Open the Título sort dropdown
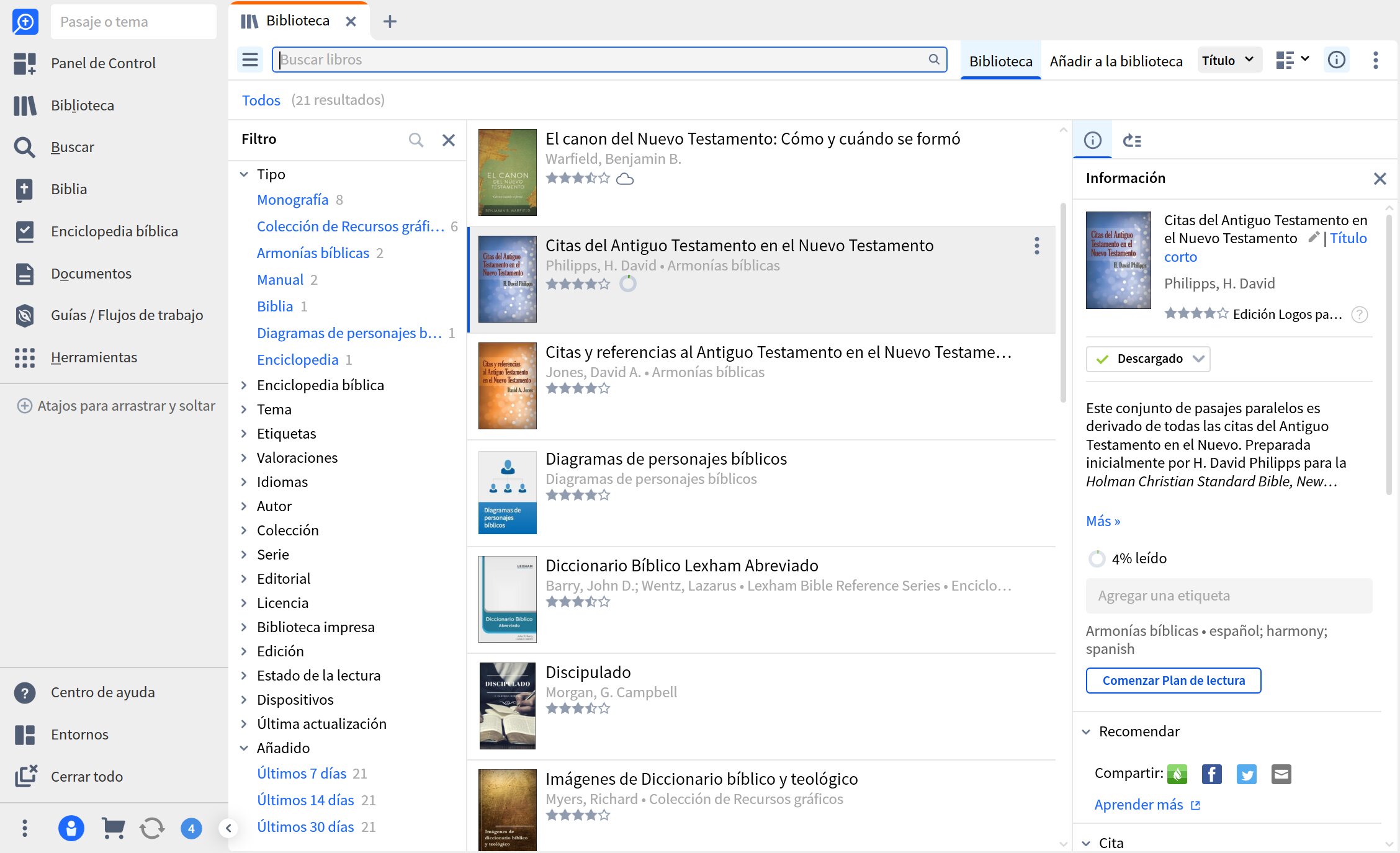 tap(1229, 60)
